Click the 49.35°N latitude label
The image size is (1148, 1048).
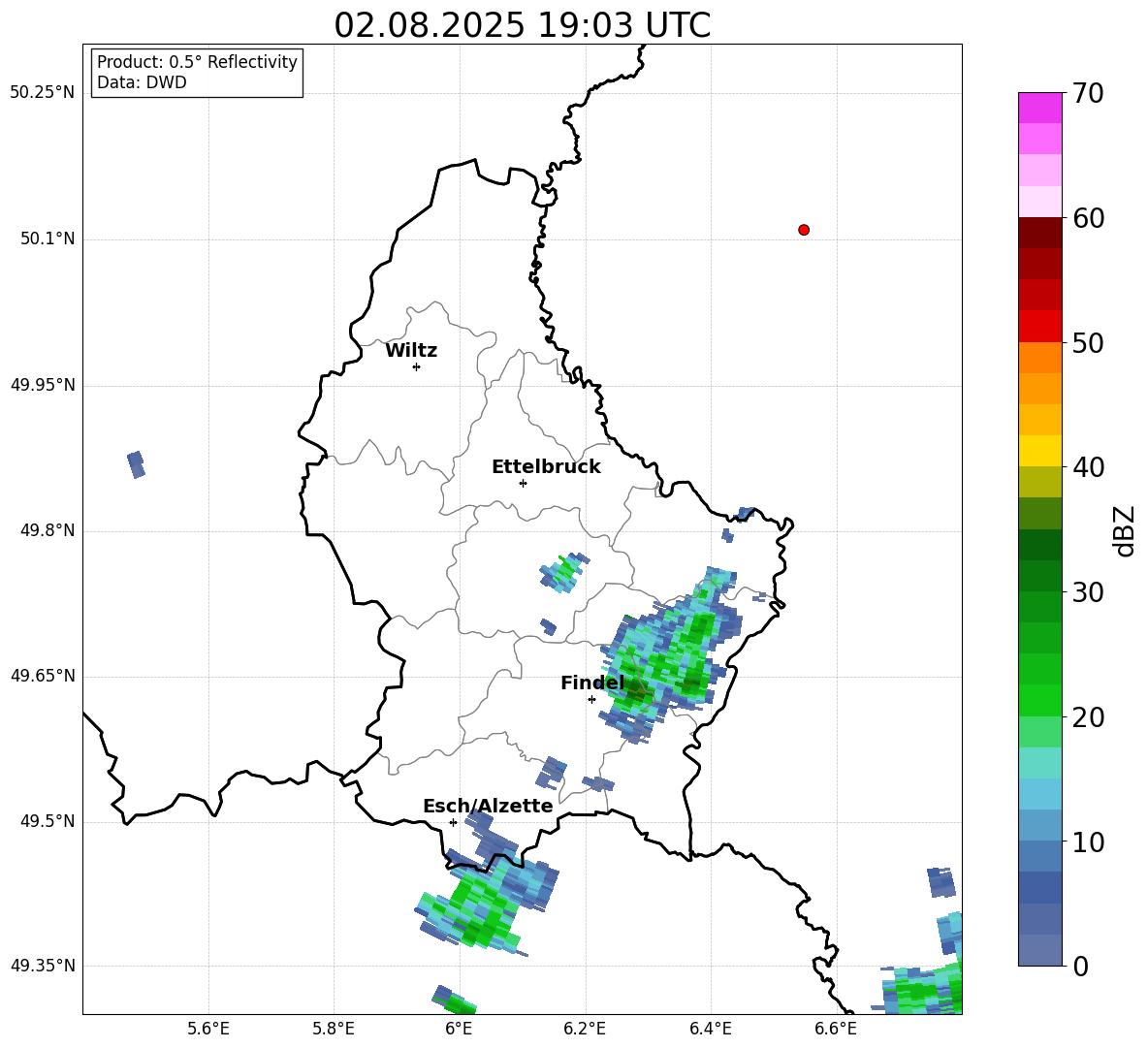pyautogui.click(x=43, y=966)
